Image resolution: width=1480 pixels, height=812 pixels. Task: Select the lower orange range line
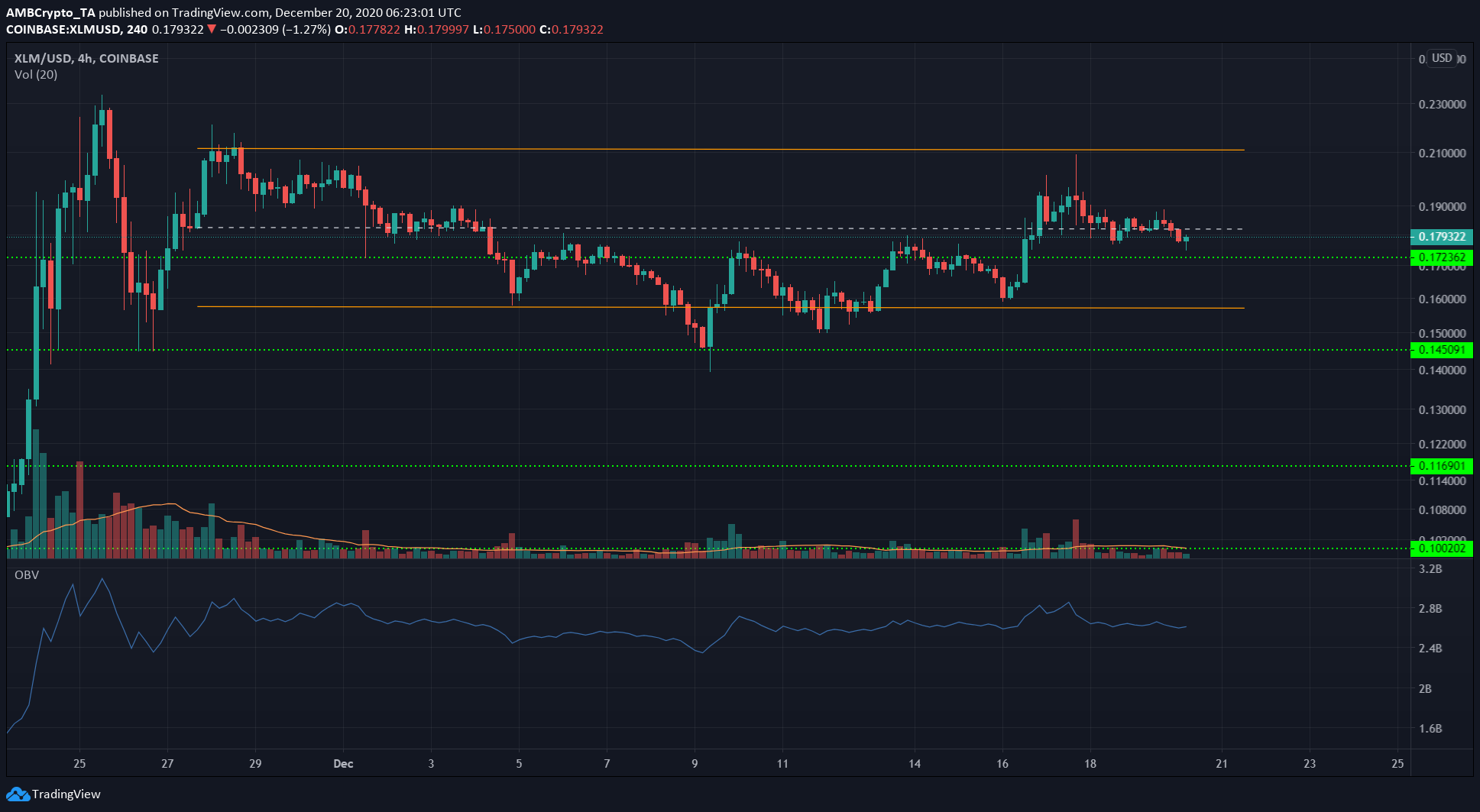721,307
